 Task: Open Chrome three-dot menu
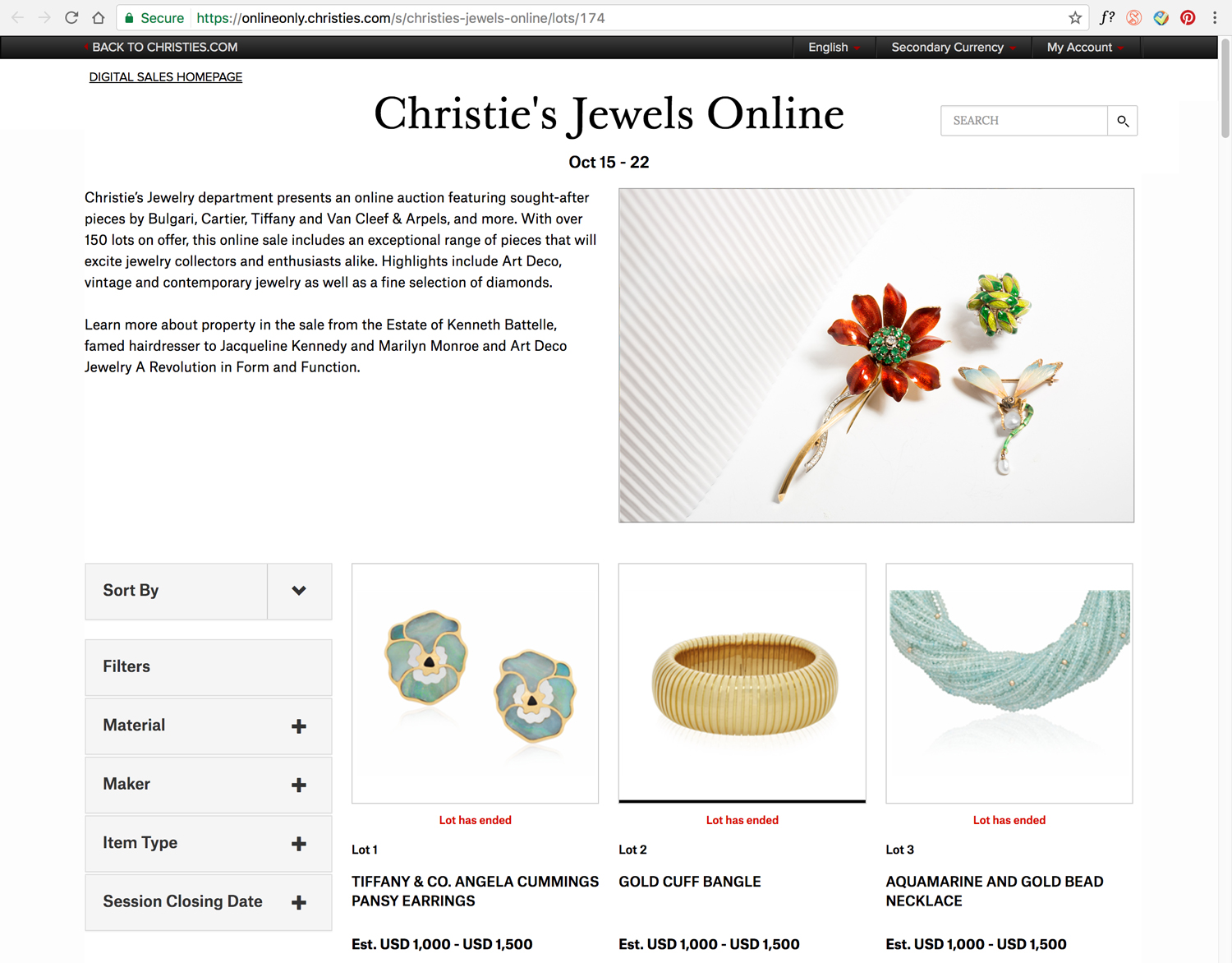pyautogui.click(x=1214, y=18)
